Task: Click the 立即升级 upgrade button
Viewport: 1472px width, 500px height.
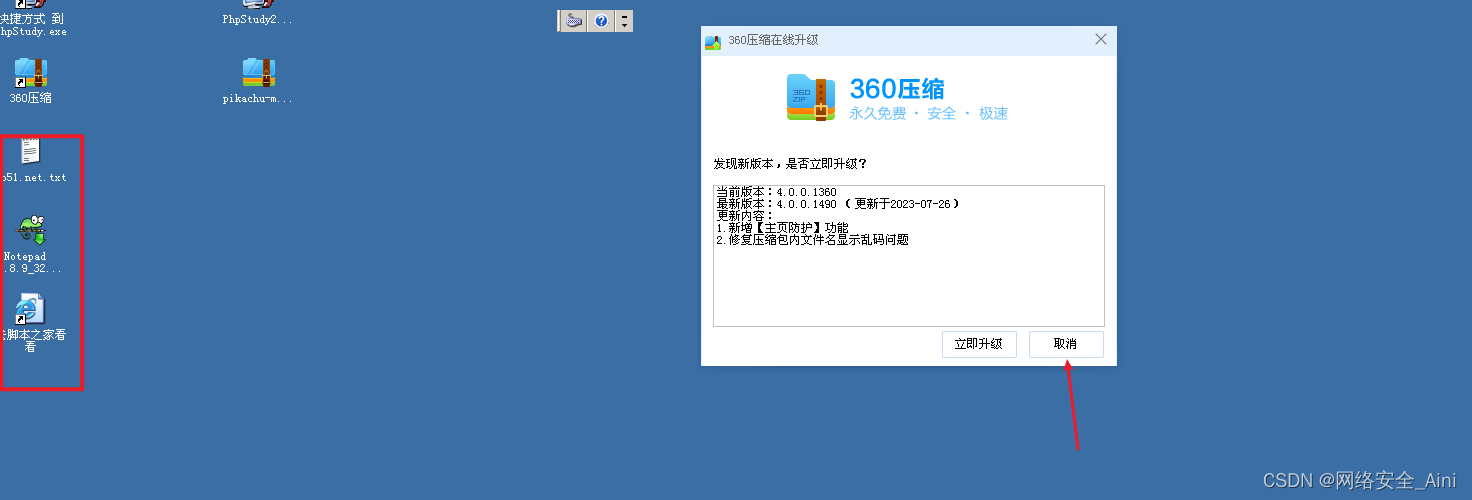Action: [979, 344]
